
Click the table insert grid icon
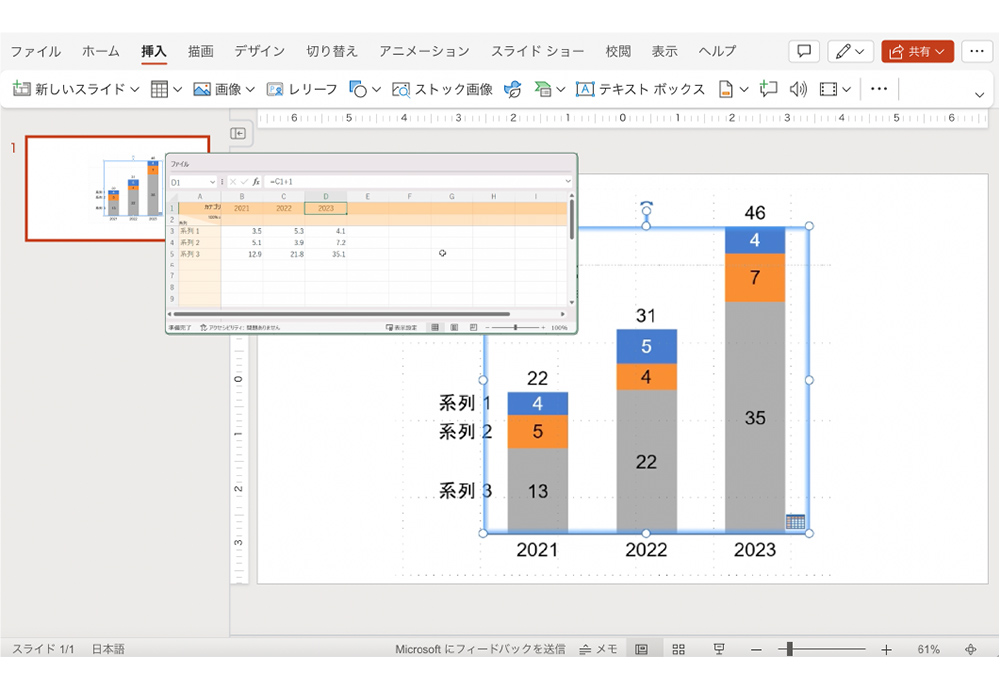coord(159,89)
